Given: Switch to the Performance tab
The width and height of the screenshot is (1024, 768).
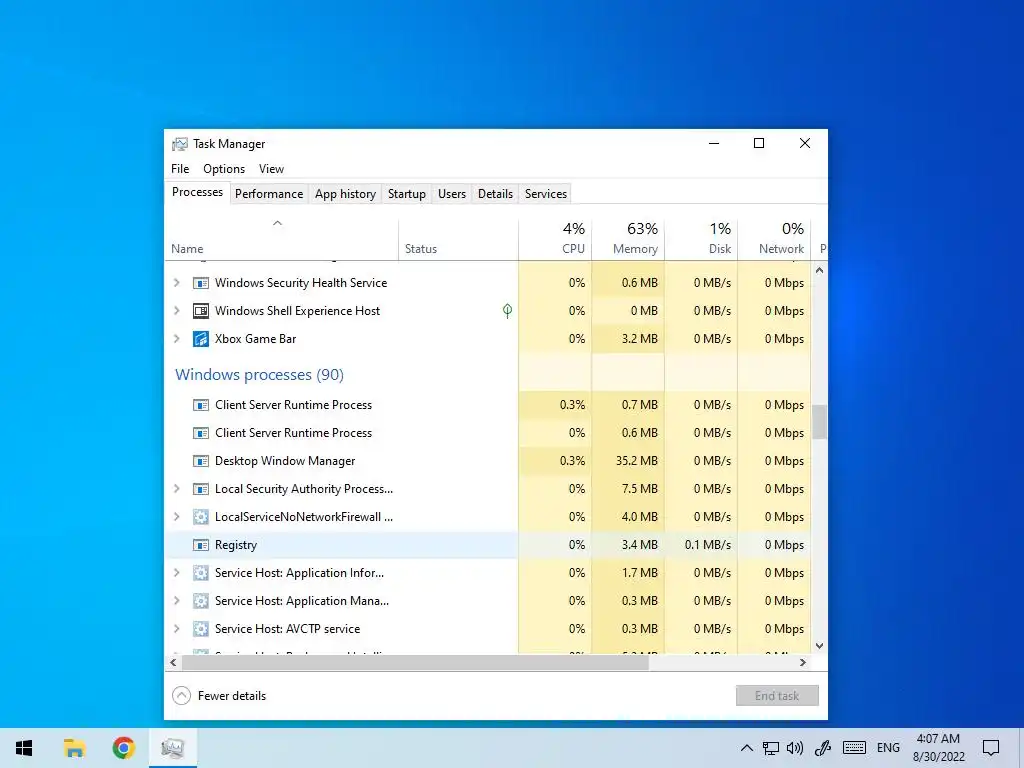Looking at the screenshot, I should click(x=269, y=194).
